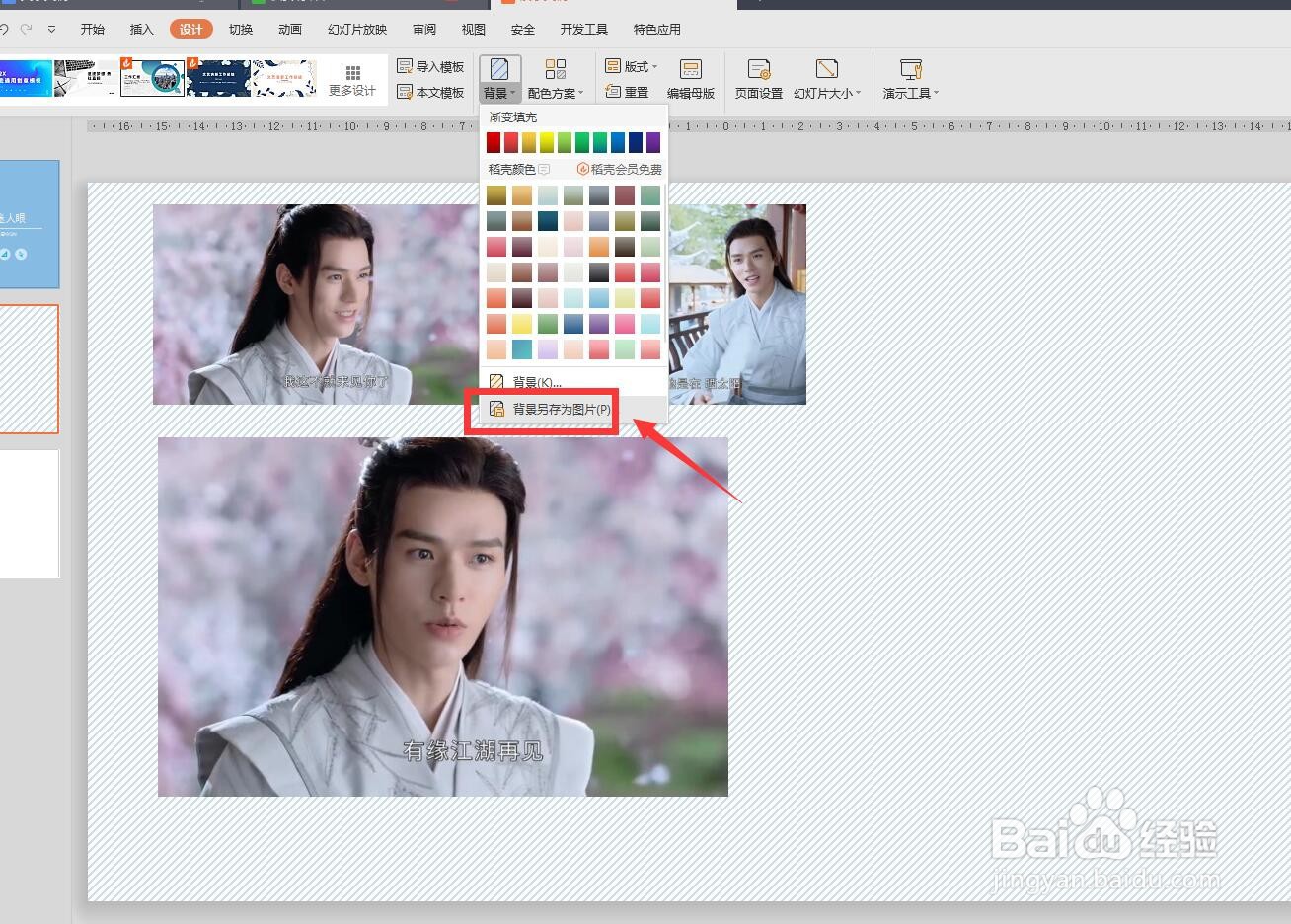Open 页面设置 page setup
This screenshot has height=924, width=1291.
(759, 79)
